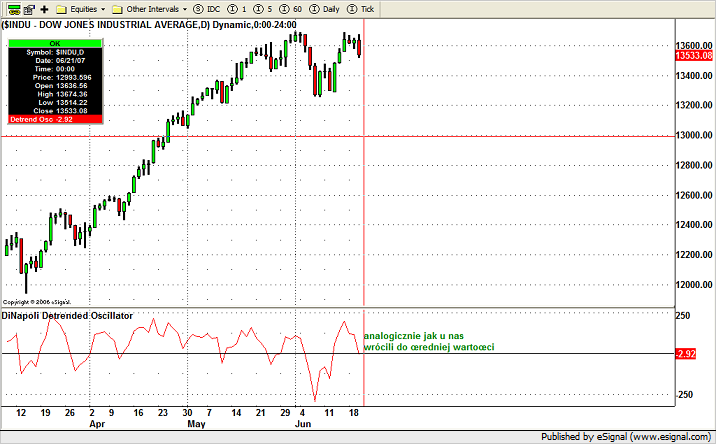The width and height of the screenshot is (716, 444).
Task: Click the red 13533.08 last price tag
Action: click(694, 56)
